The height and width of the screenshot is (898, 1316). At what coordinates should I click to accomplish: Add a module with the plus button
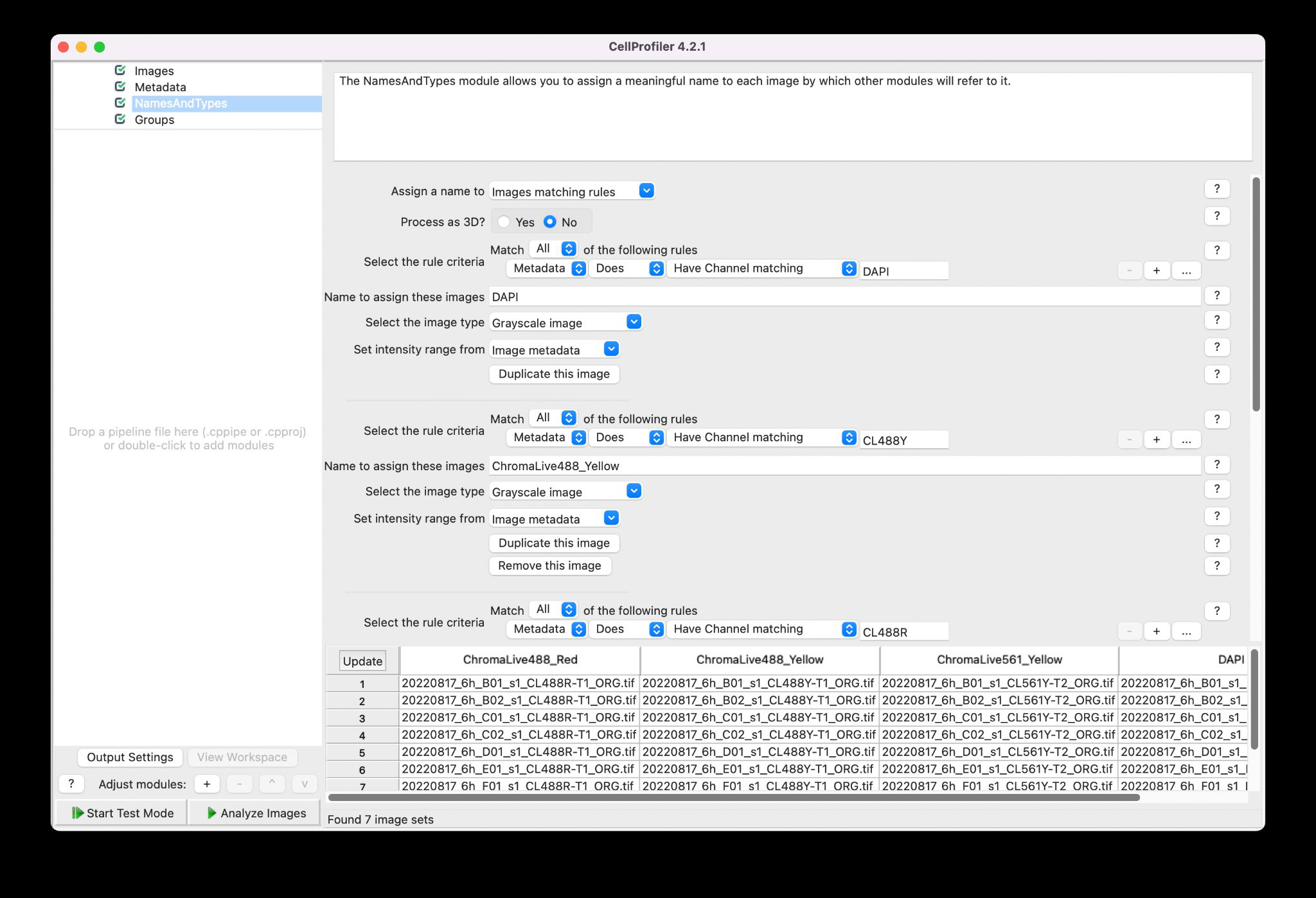(x=207, y=784)
